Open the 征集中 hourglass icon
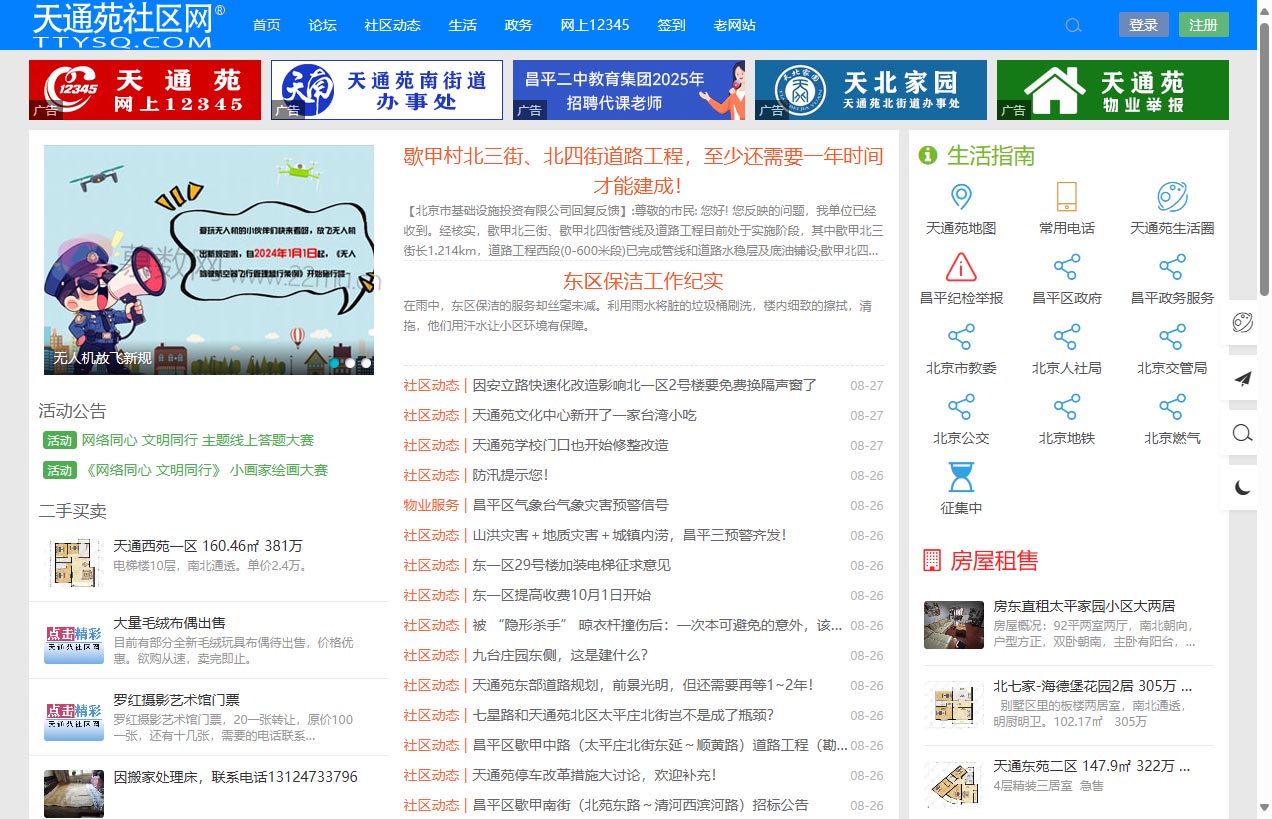 (961, 479)
